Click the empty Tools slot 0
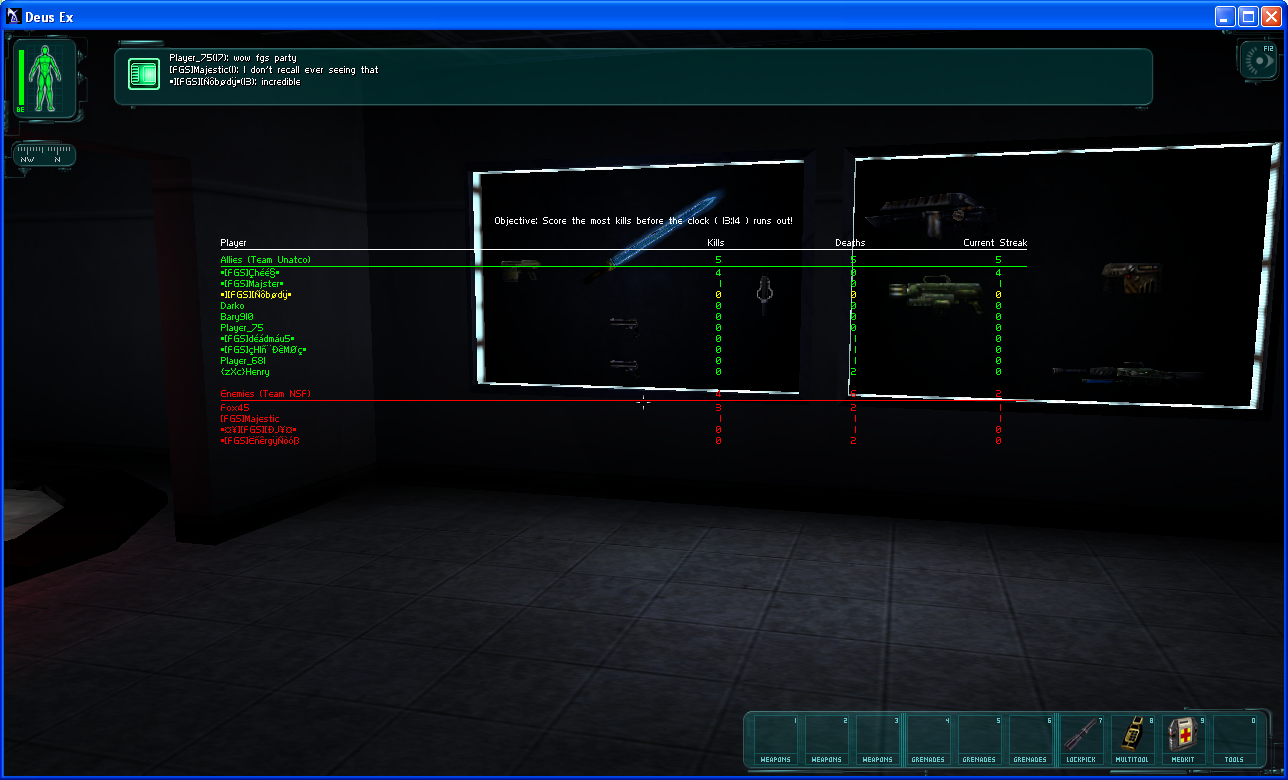This screenshot has width=1288, height=780. (1235, 739)
